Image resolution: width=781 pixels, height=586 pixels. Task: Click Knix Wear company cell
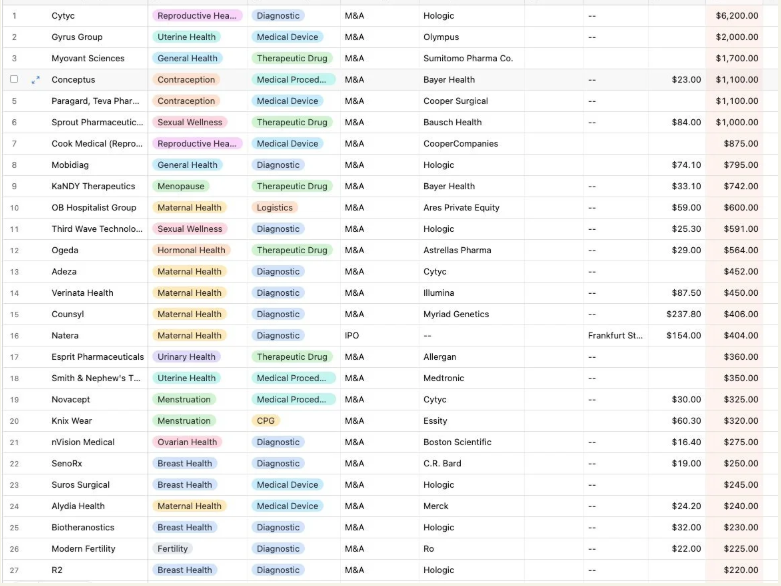click(72, 421)
